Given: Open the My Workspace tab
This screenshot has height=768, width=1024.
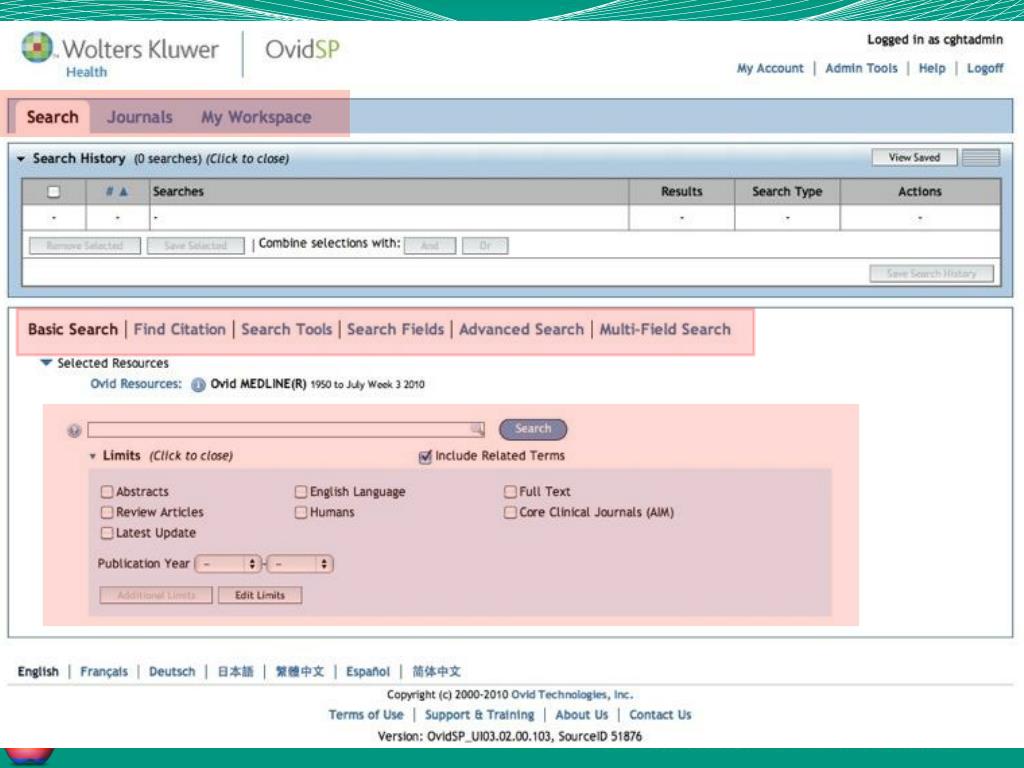Looking at the screenshot, I should point(256,118).
